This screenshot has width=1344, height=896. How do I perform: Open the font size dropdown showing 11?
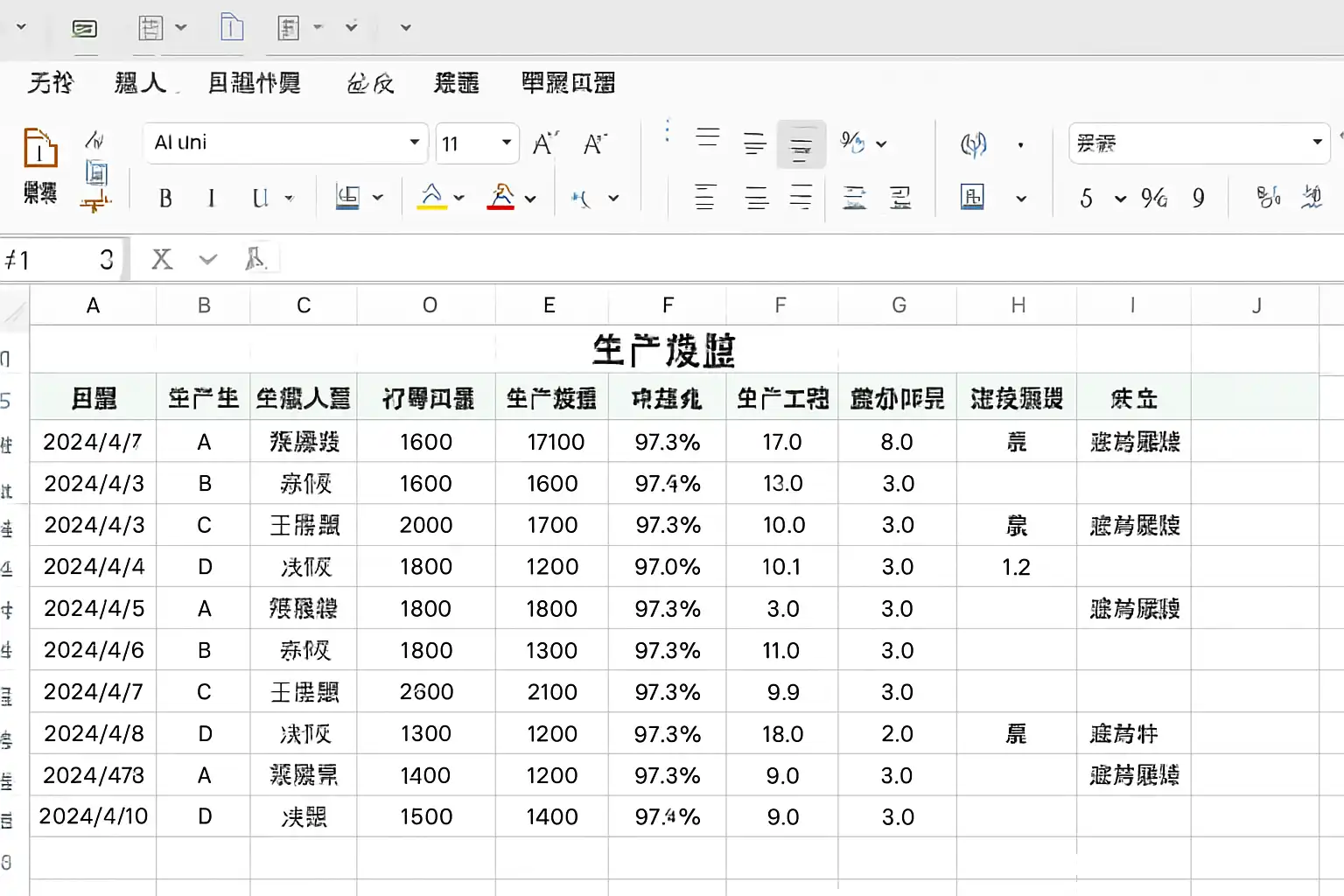(x=477, y=143)
